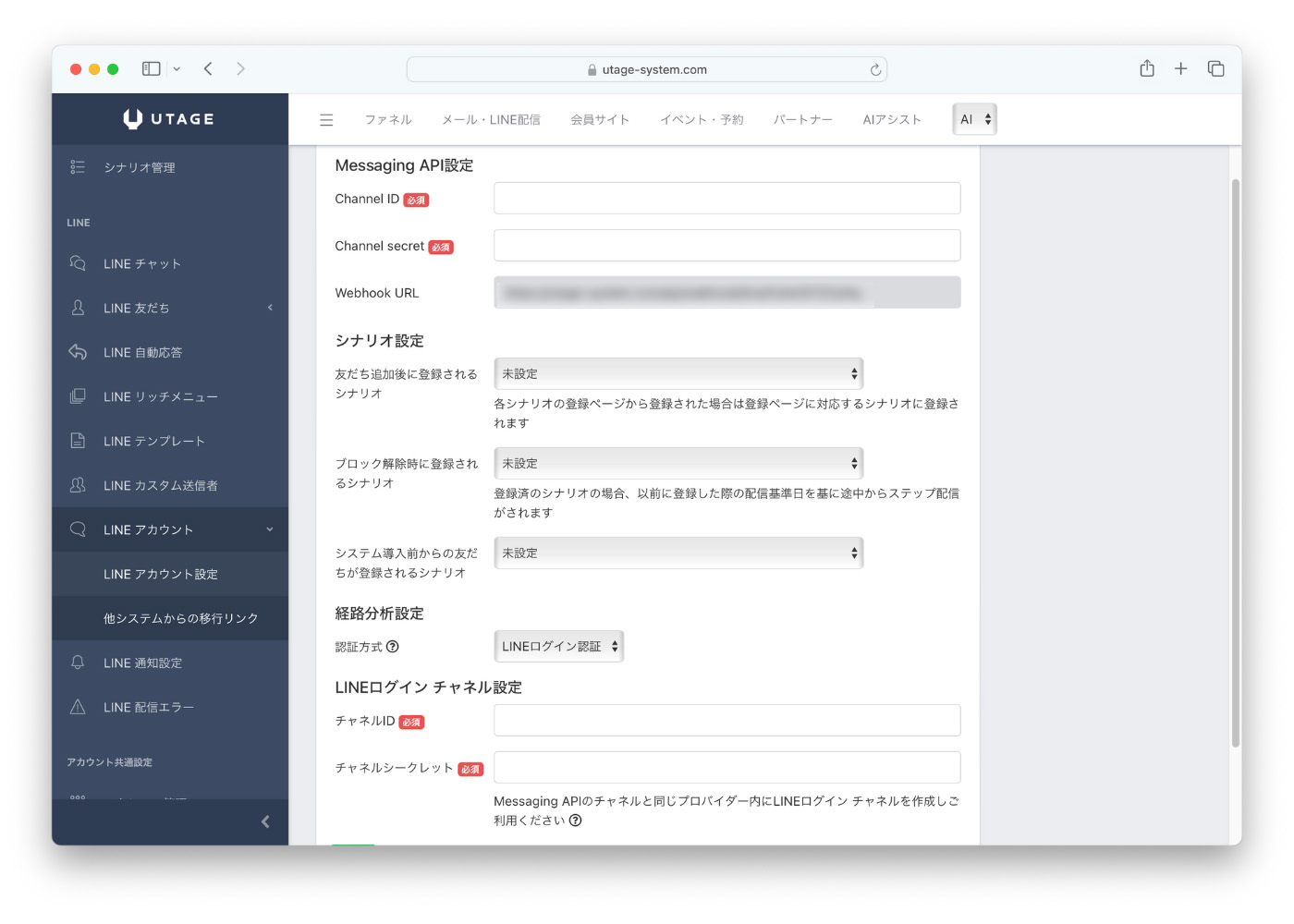
Task: Open 認証方式 LINEログイン認証 dropdown
Action: (559, 647)
